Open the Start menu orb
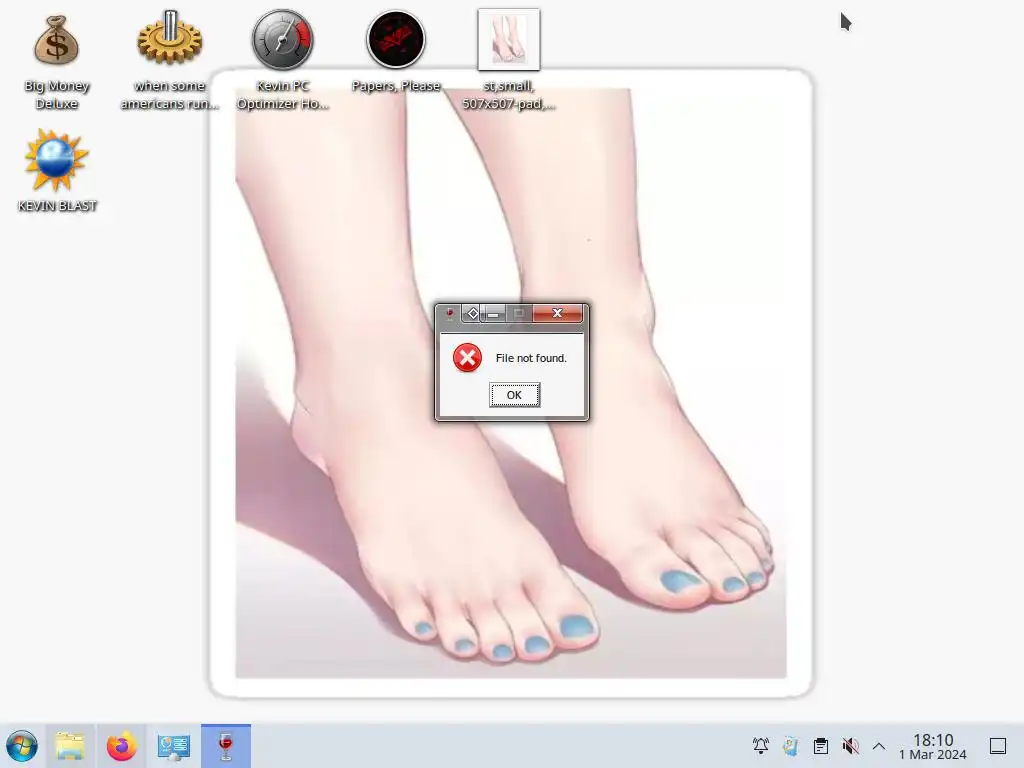This screenshot has height=768, width=1024. [22, 746]
